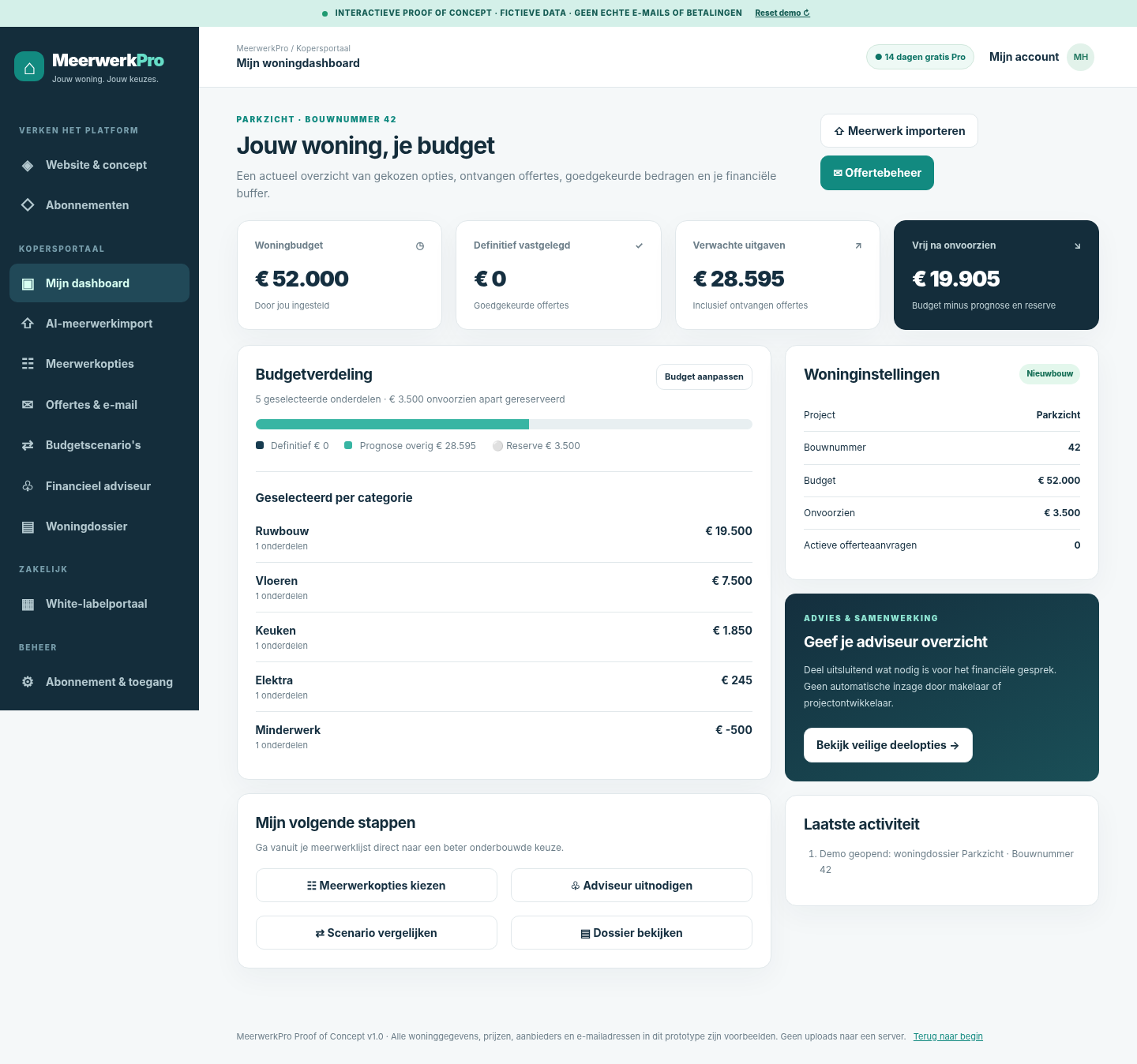
Task: Click the Offertes & e-mail envelope icon
Action: coord(28,405)
